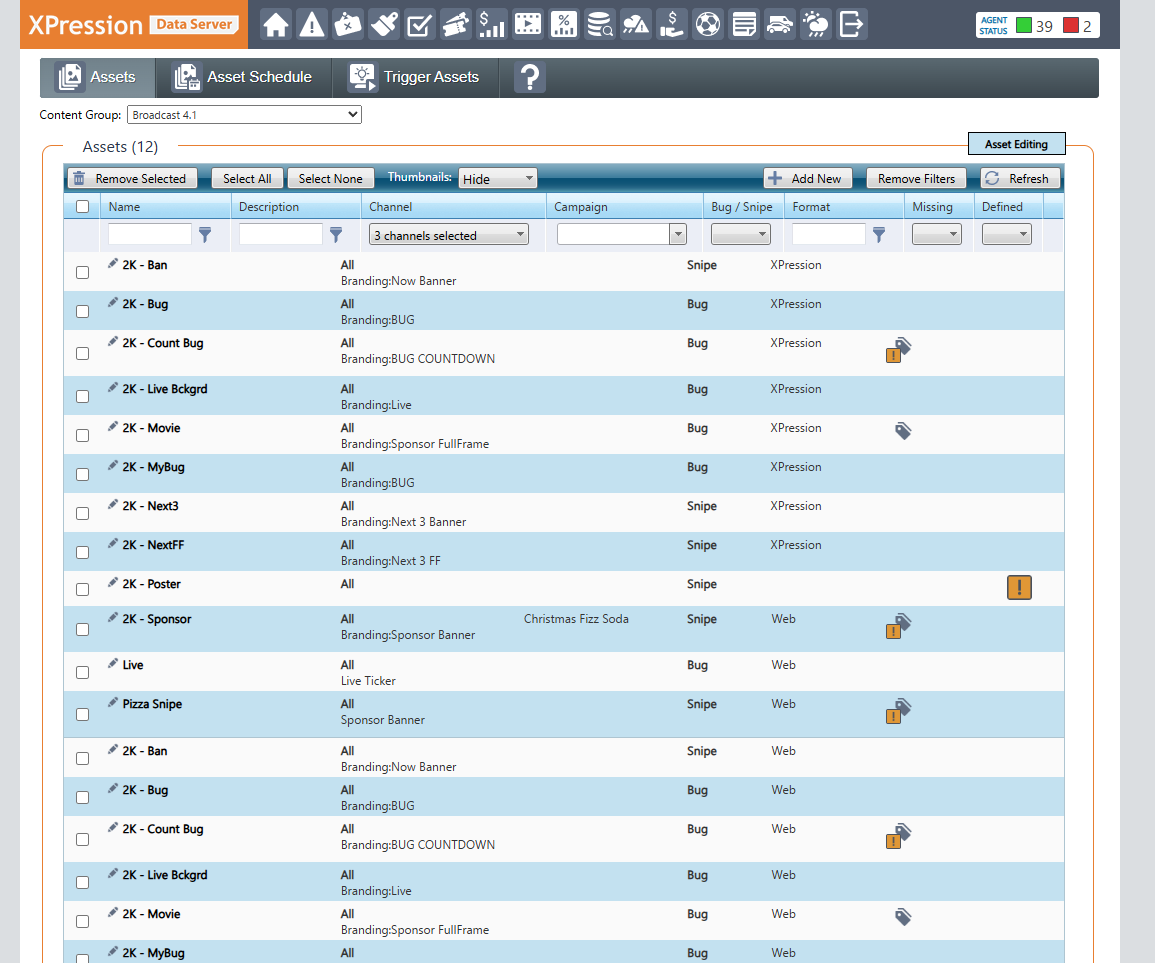Open the Content Group dropdown
The height and width of the screenshot is (963, 1155).
click(x=244, y=115)
